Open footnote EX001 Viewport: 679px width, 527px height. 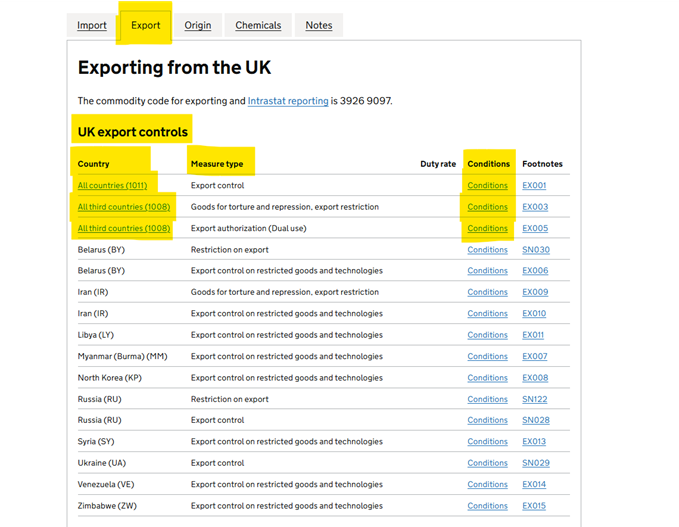click(534, 186)
